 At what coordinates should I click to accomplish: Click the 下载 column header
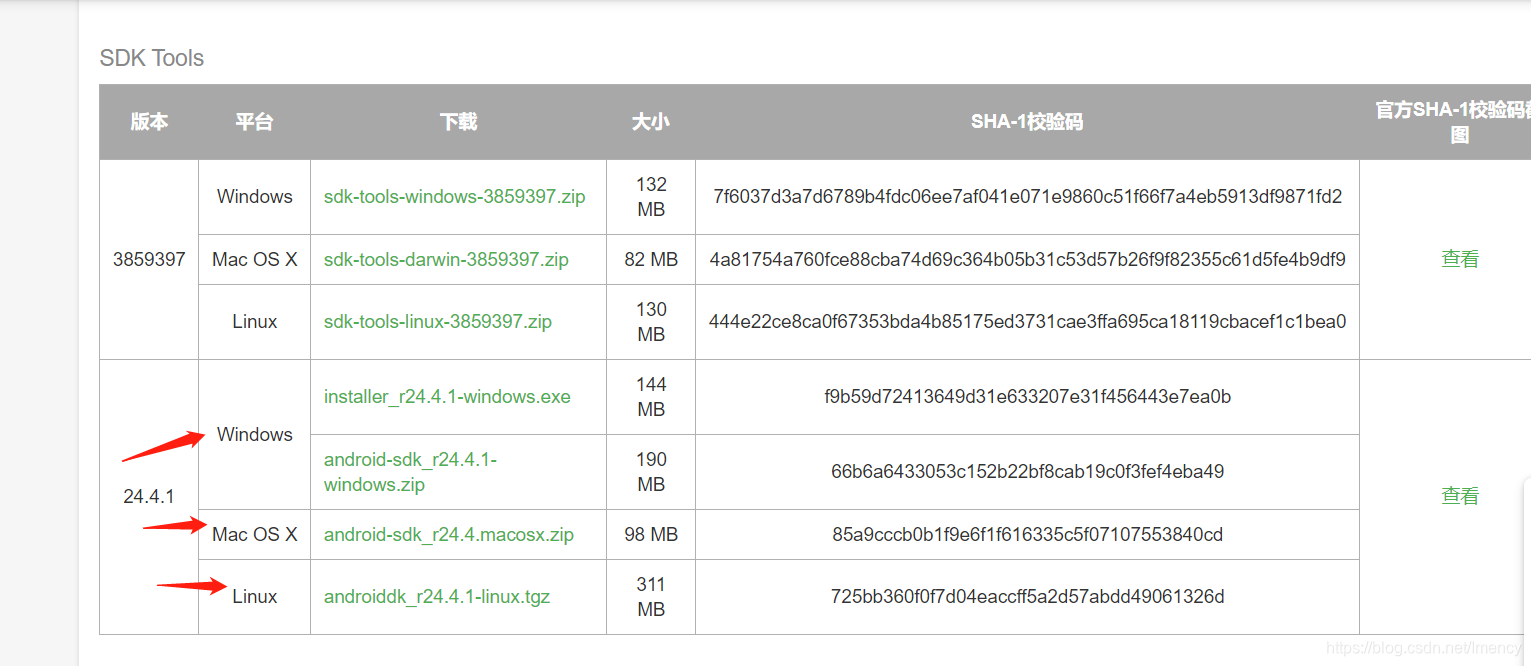[458, 122]
